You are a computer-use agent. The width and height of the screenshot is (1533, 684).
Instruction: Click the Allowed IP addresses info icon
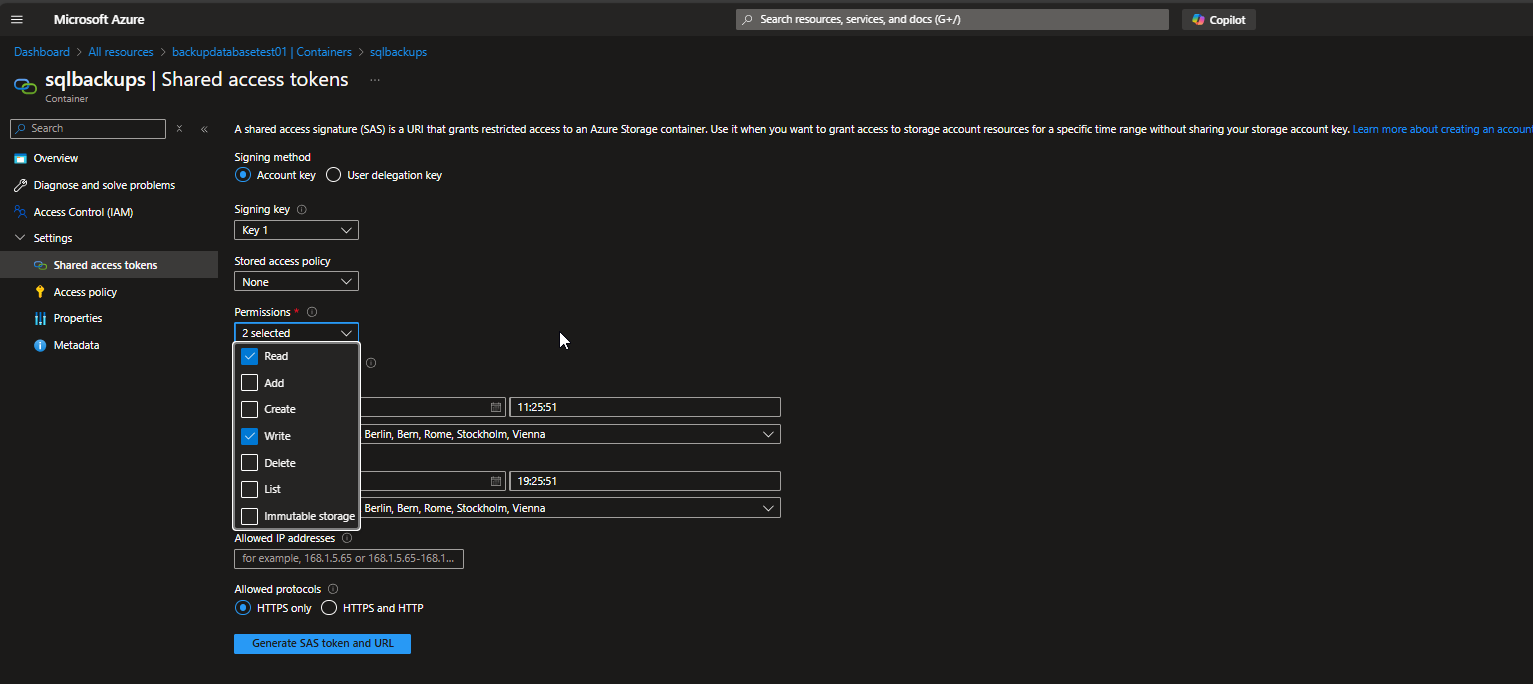click(x=347, y=538)
